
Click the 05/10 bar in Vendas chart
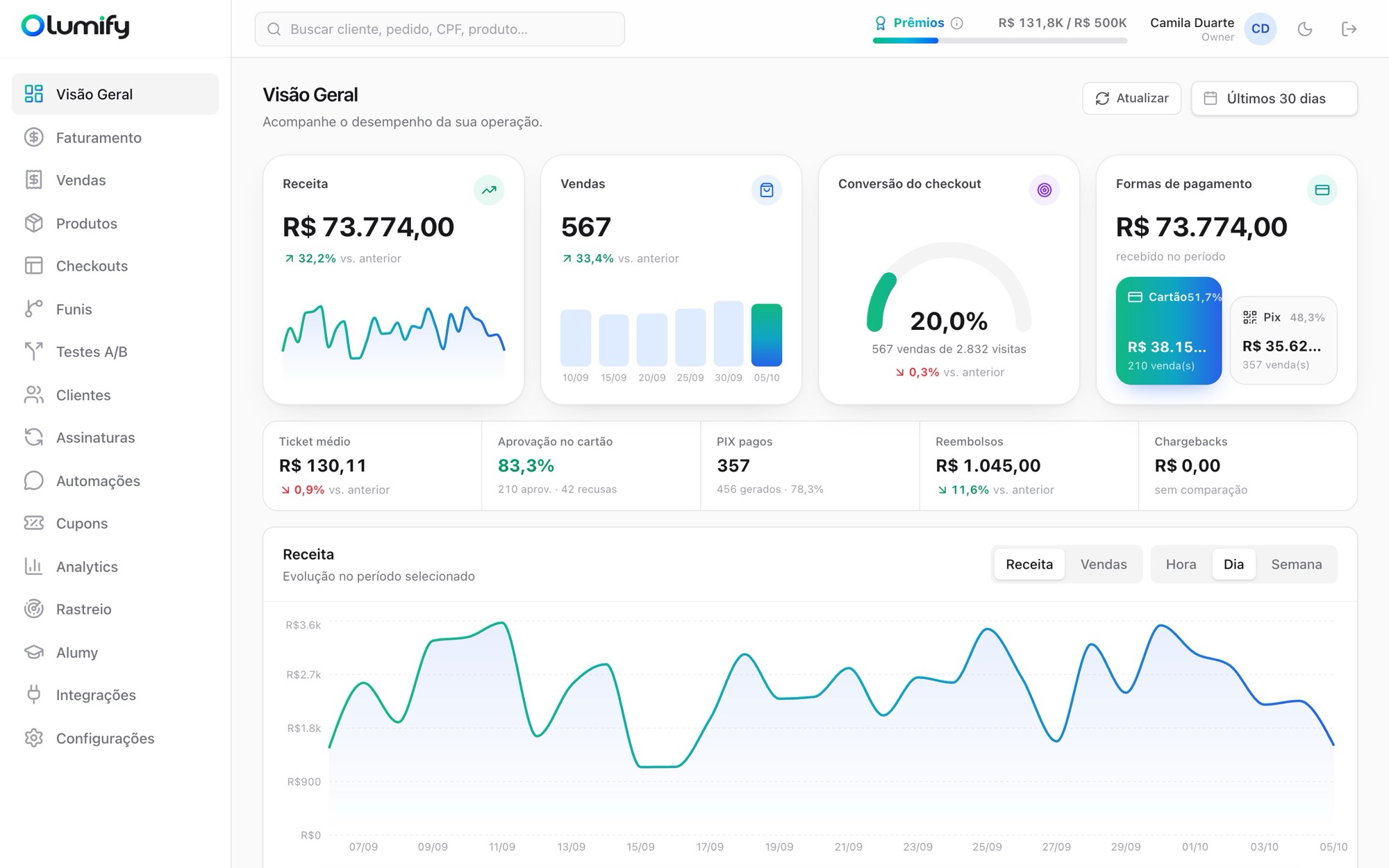767,335
